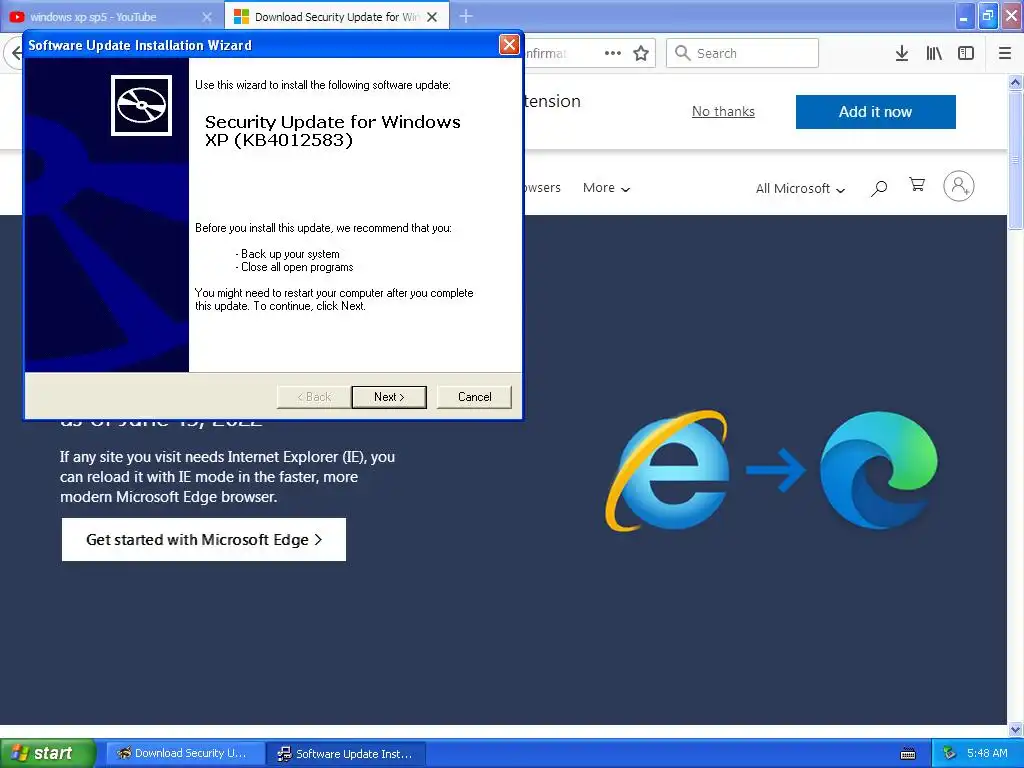This screenshot has height=768, width=1024.
Task: Toggle the sidebar view icon
Action: coord(966,53)
